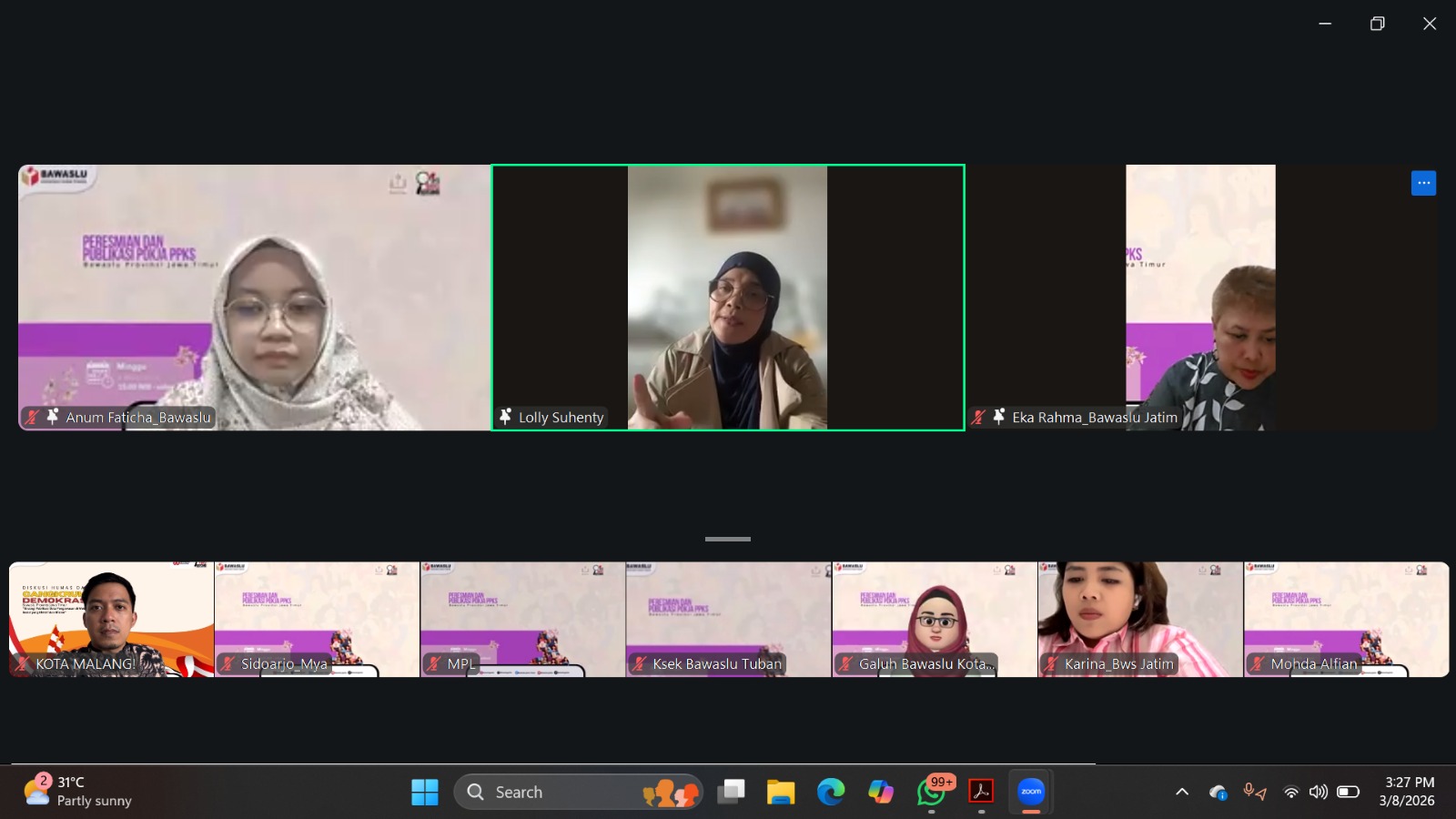
Task: Click the Anum Faticha_Bawaslu name label
Action: 138,417
